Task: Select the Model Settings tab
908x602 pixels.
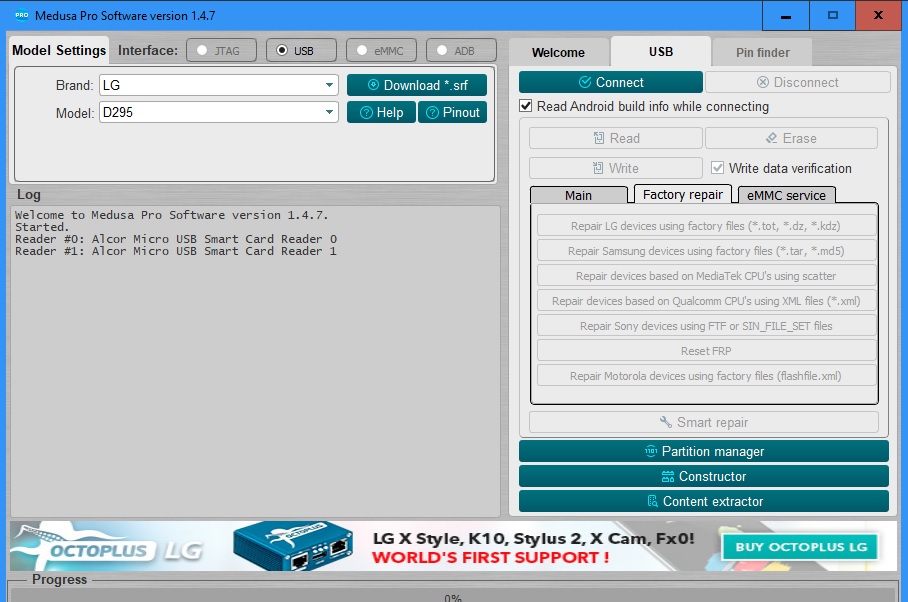Action: coord(59,50)
